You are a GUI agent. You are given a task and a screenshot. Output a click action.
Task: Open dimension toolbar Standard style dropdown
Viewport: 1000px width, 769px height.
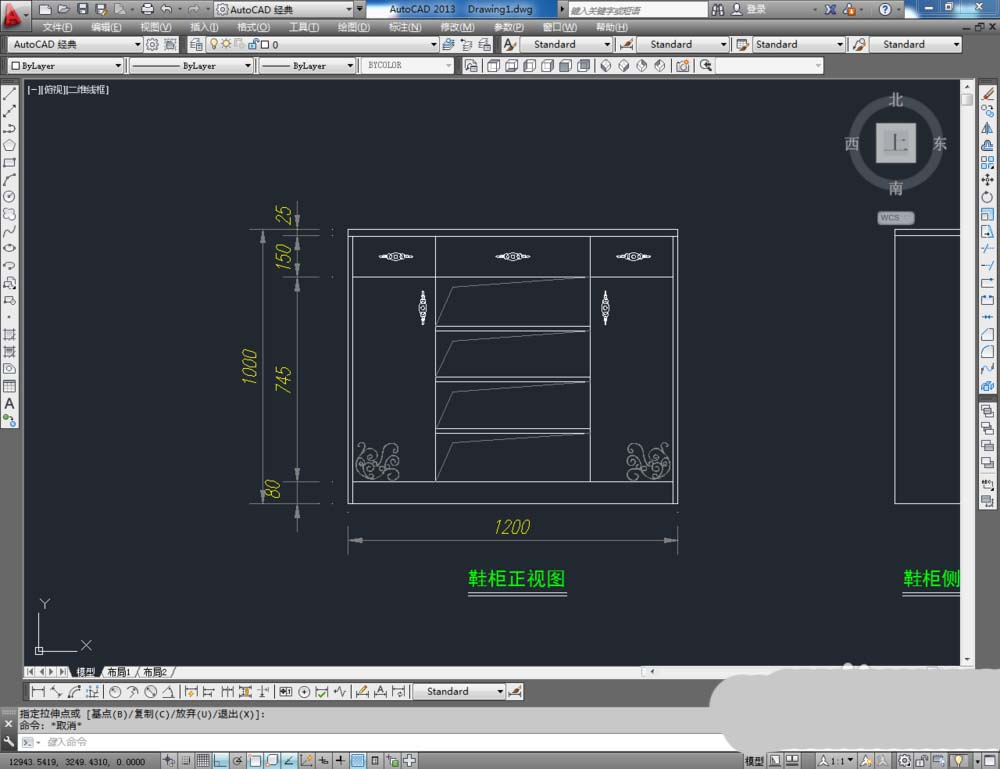[x=459, y=691]
